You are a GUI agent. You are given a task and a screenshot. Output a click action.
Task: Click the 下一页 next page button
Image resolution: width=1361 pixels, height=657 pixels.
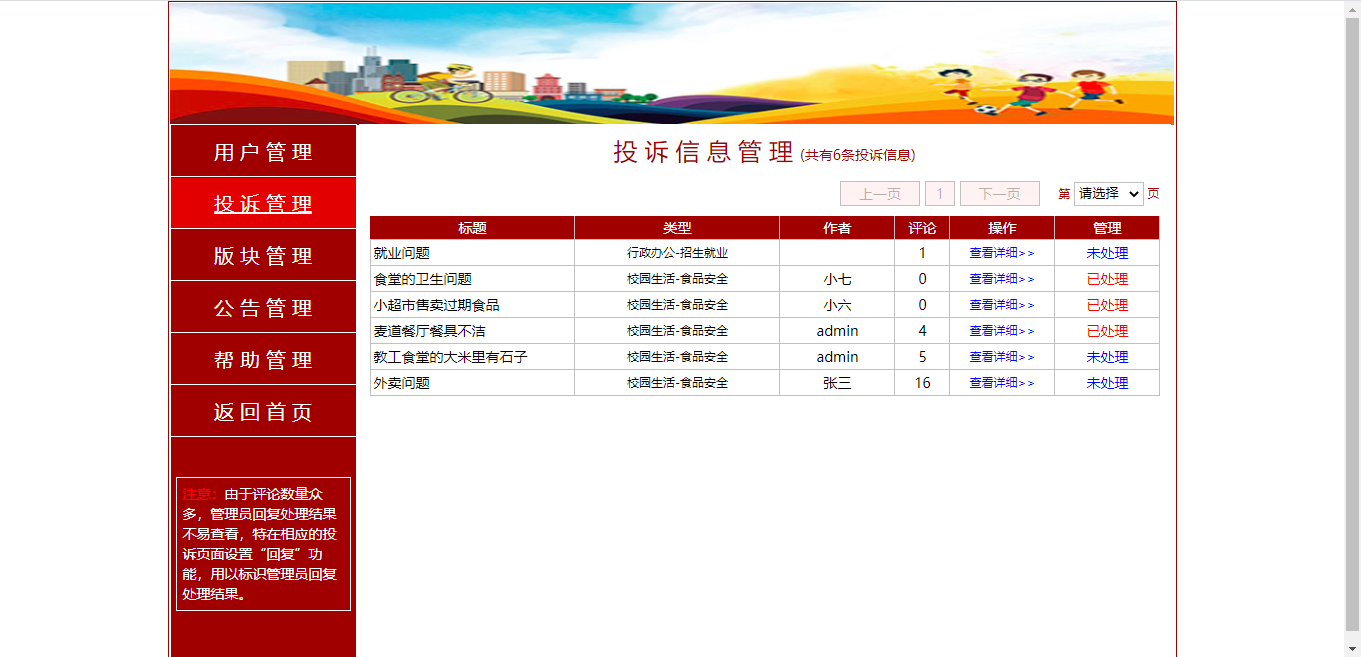[x=1000, y=194]
